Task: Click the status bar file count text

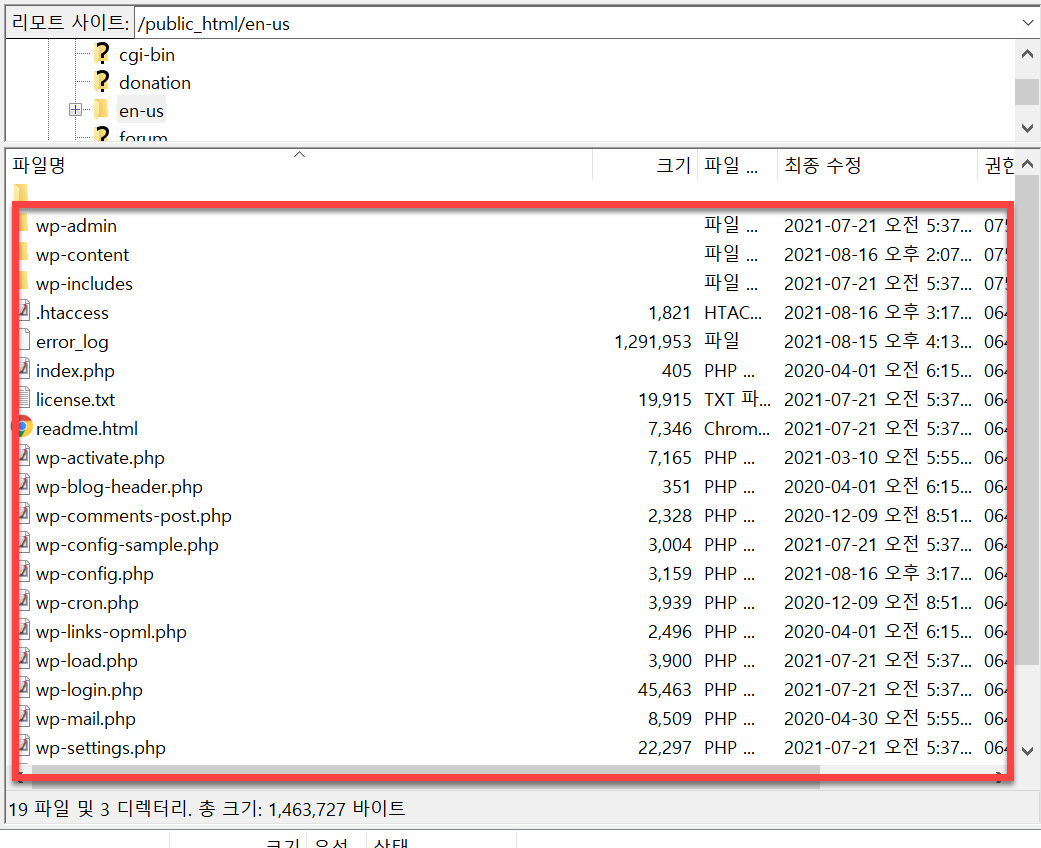Action: pyautogui.click(x=207, y=809)
